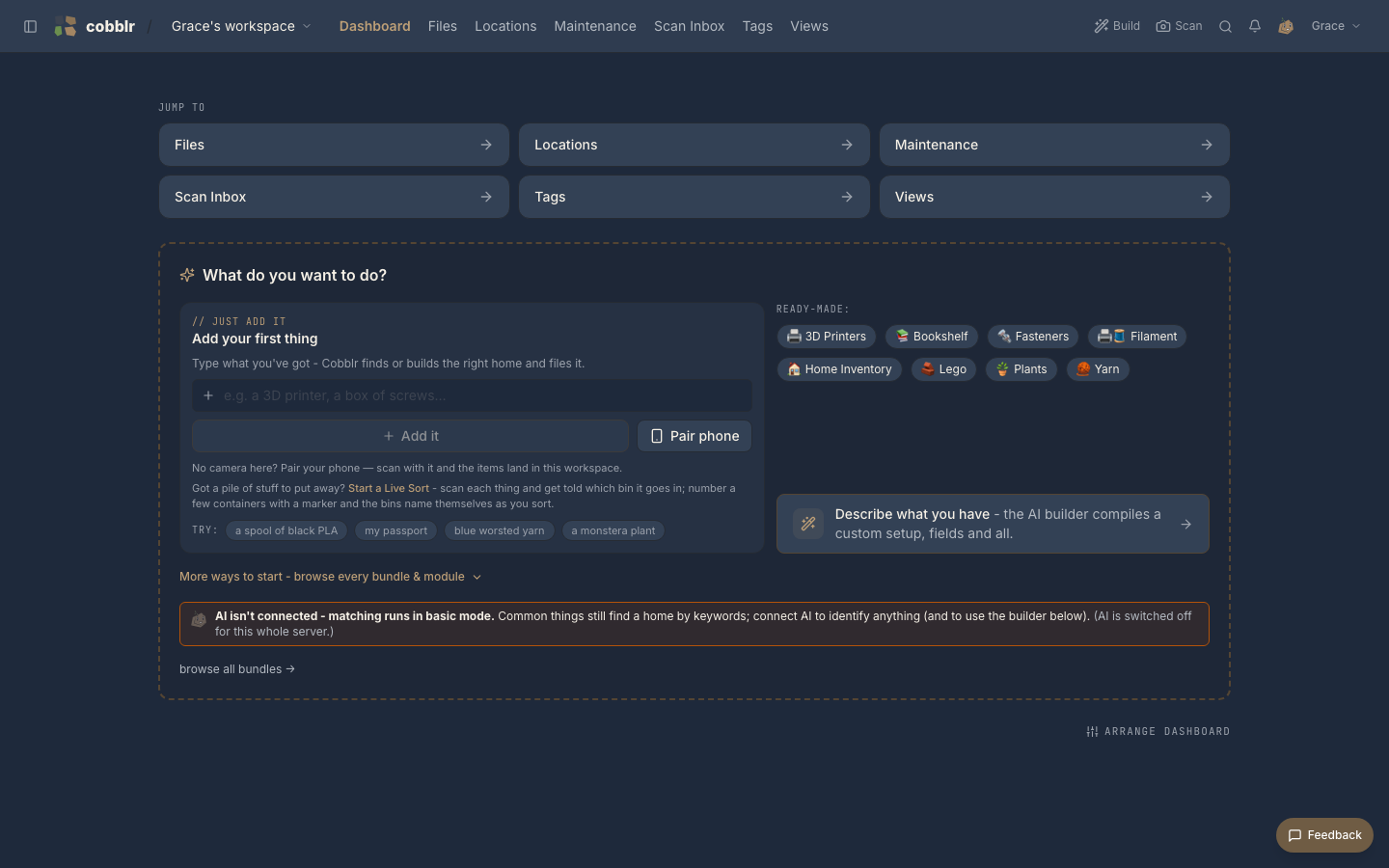Toggle the sidebar panel icon
Screen dimensions: 1389x868
31,26
